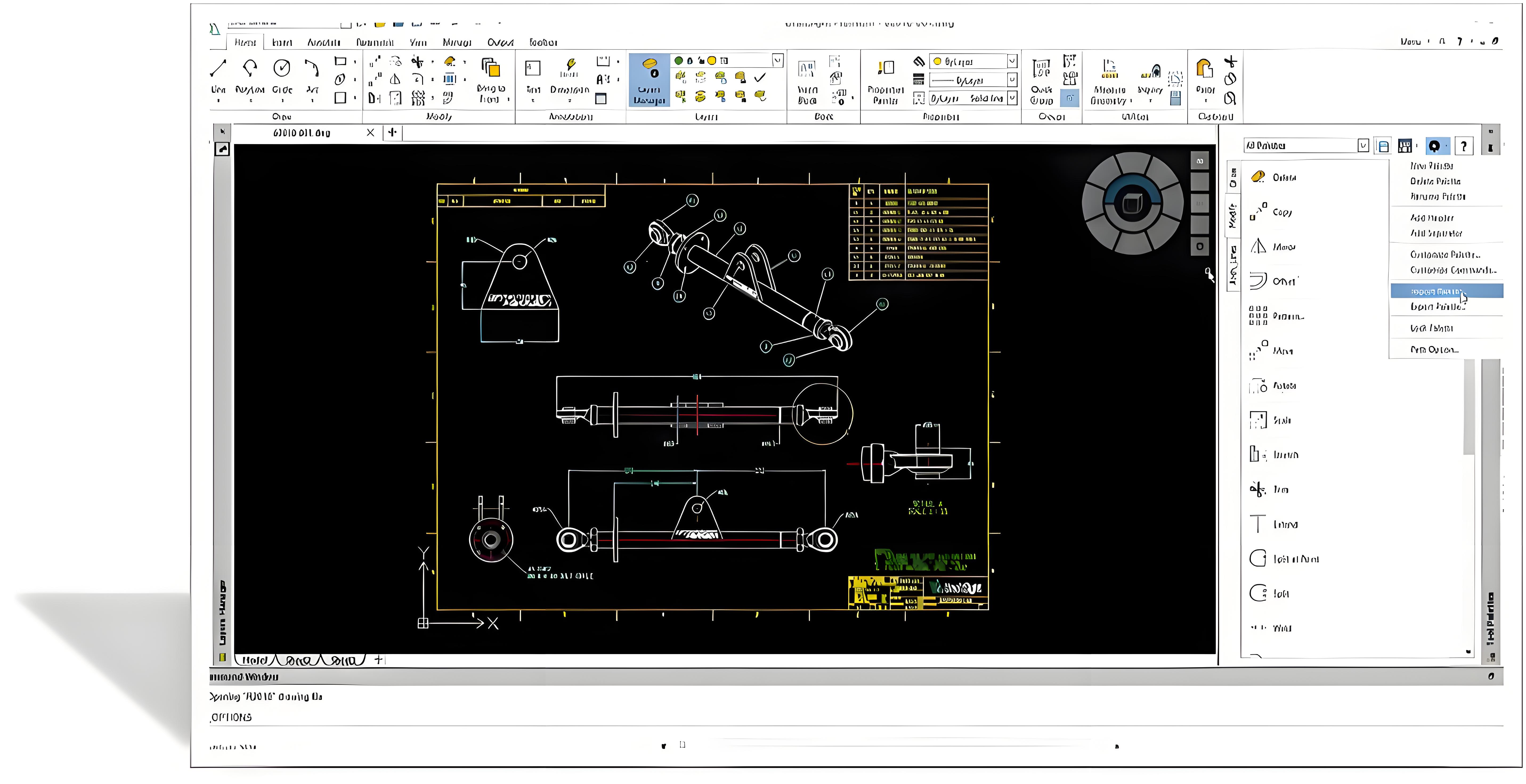This screenshot has width=1526, height=784.
Task: Select Offset tool in the tool palette
Action: pyautogui.click(x=1274, y=281)
